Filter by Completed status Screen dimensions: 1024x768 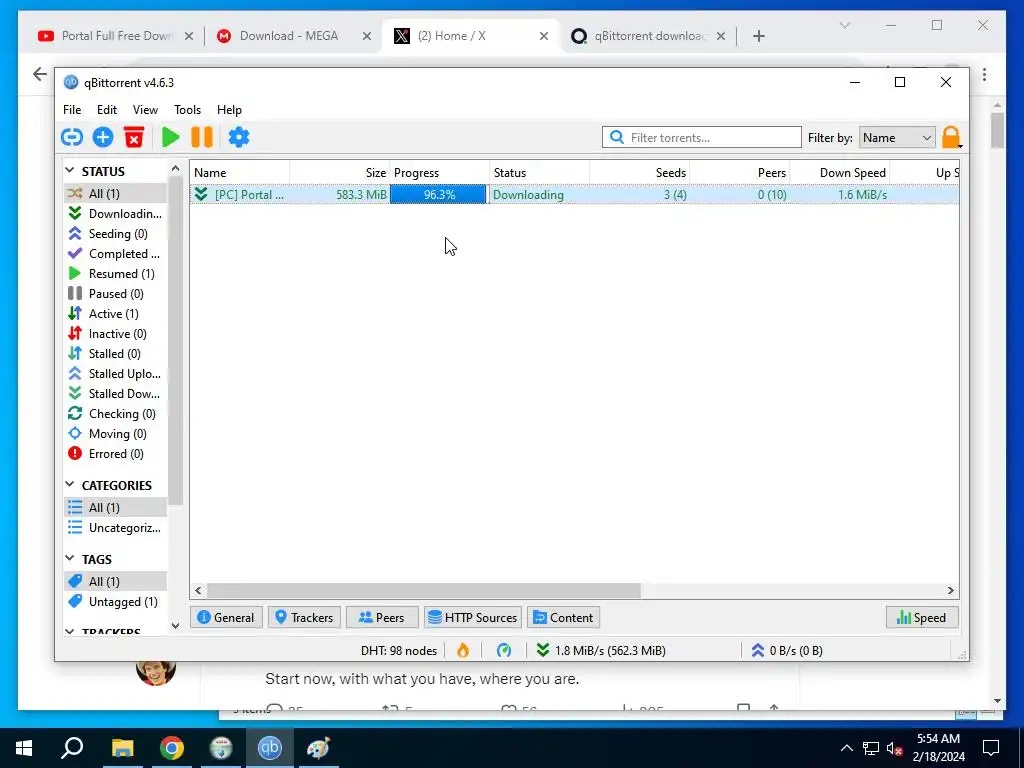116,253
